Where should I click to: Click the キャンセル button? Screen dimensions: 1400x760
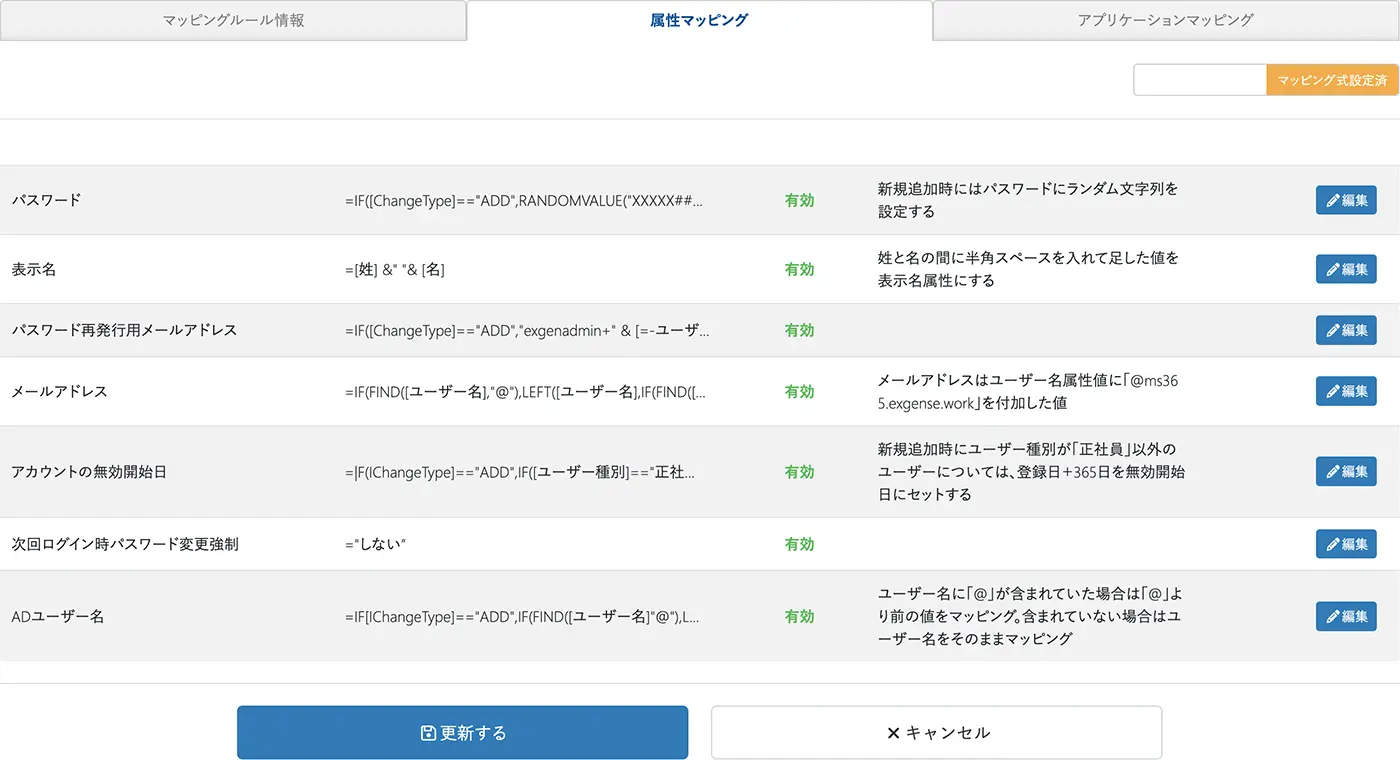(x=936, y=733)
